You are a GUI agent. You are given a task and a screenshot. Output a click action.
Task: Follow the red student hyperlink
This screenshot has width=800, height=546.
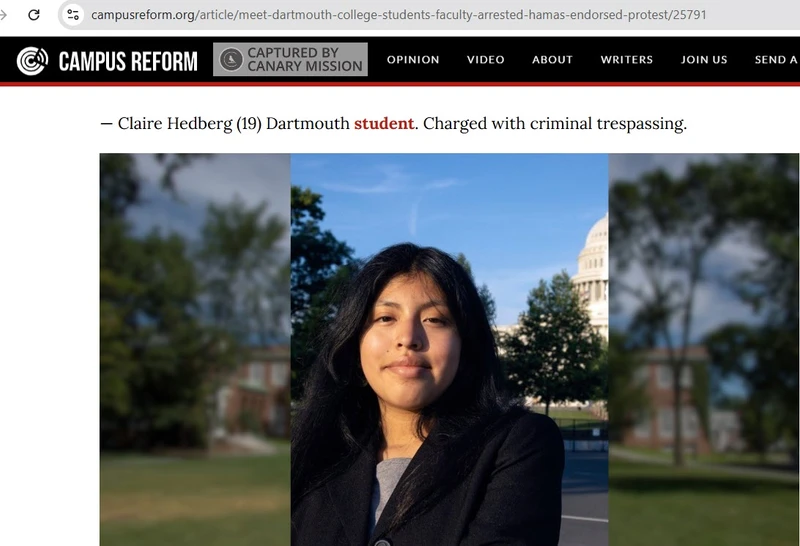(384, 123)
